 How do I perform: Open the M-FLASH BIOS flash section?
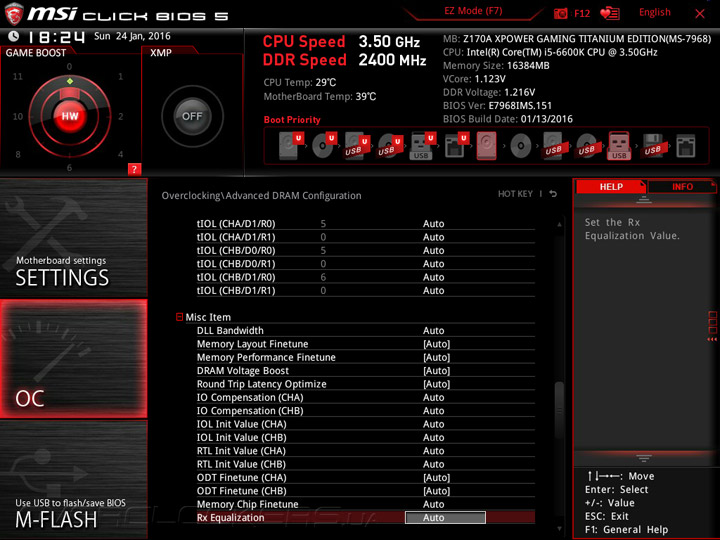click(73, 479)
